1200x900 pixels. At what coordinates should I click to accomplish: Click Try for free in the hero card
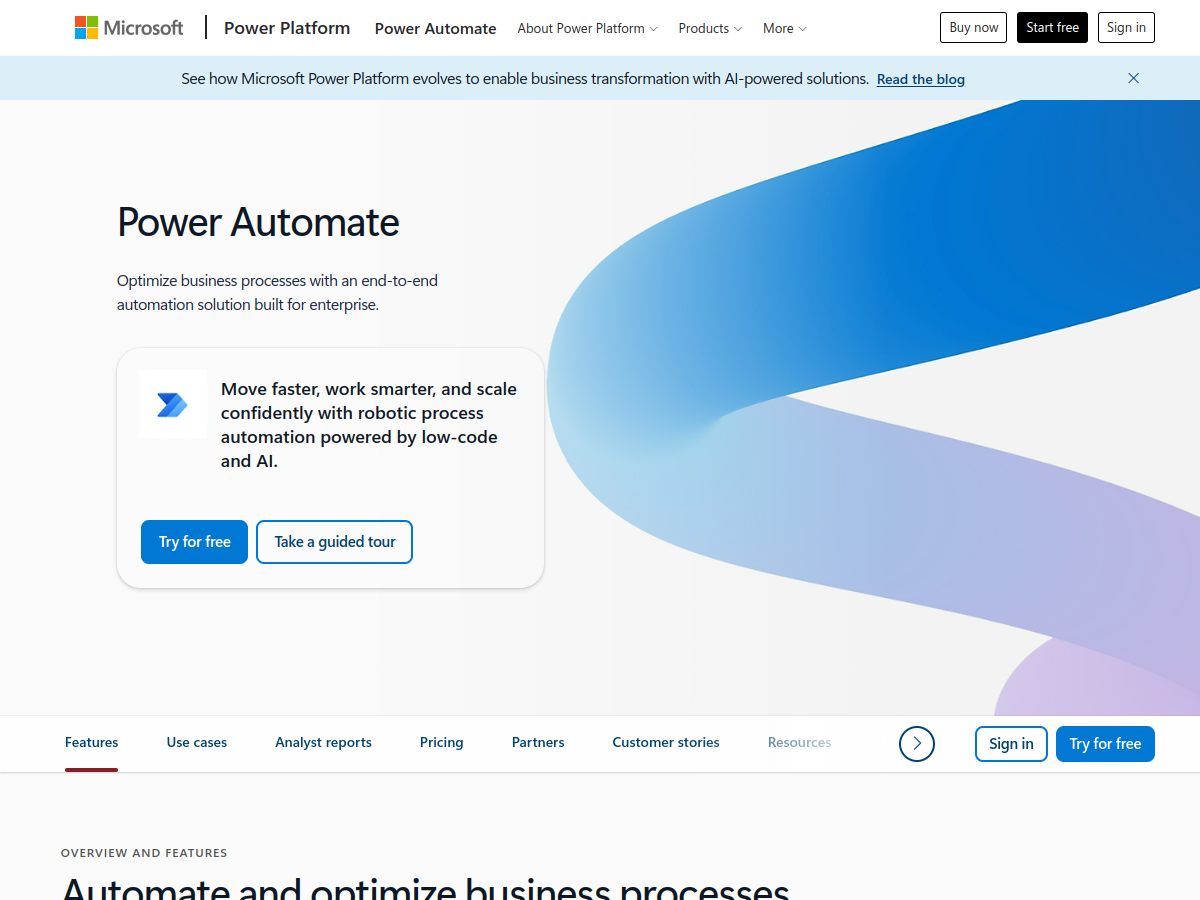pyautogui.click(x=194, y=542)
